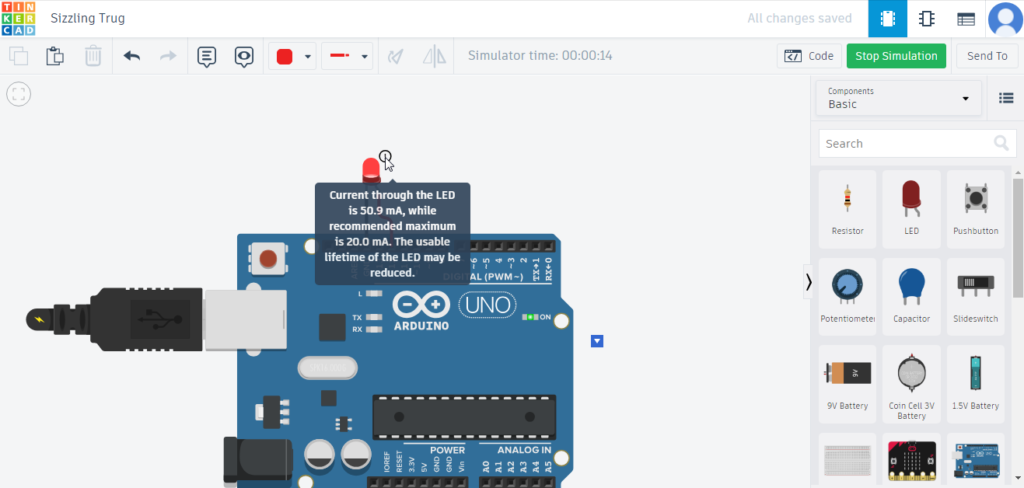This screenshot has height=488, width=1024.
Task: Open the Tinkercad home logo
Action: (x=18, y=18)
